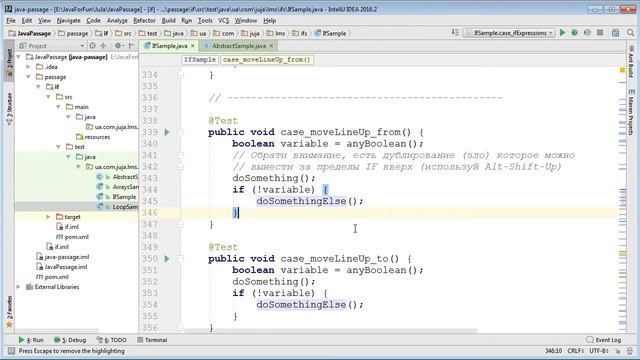640x360 pixels.
Task: Collapse the test folder node
Action: (58, 147)
